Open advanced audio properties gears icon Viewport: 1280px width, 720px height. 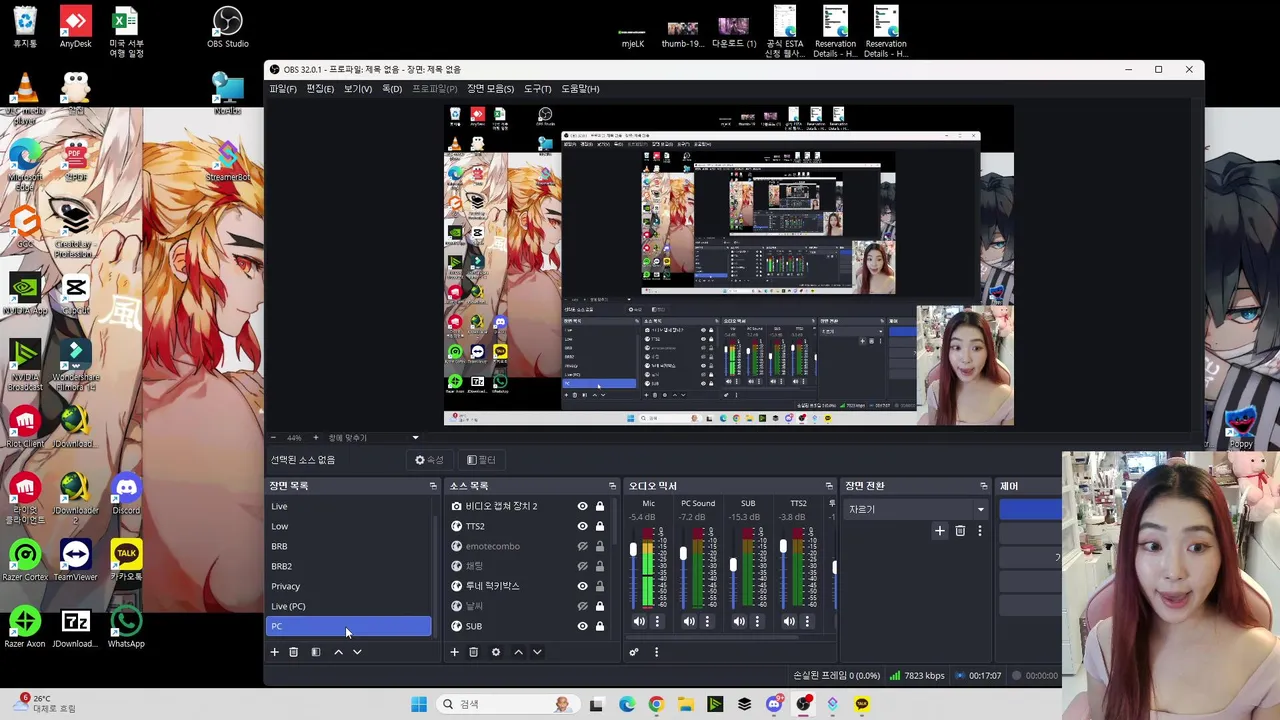point(634,652)
